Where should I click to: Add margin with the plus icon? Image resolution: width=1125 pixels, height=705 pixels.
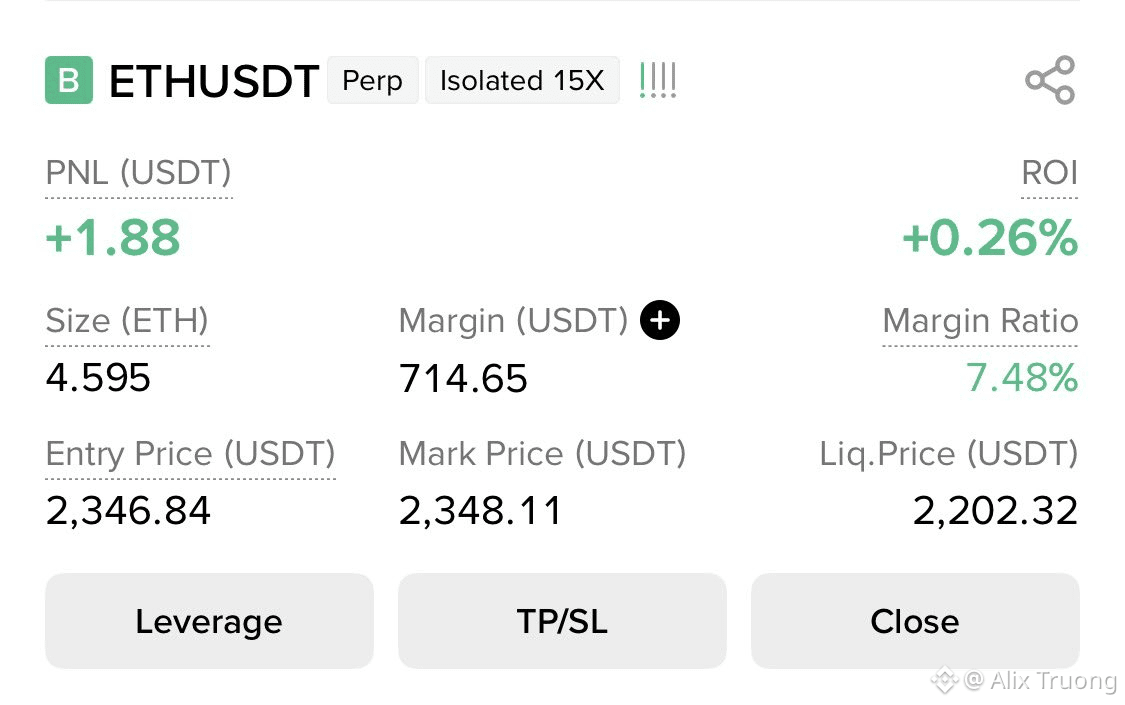[659, 320]
